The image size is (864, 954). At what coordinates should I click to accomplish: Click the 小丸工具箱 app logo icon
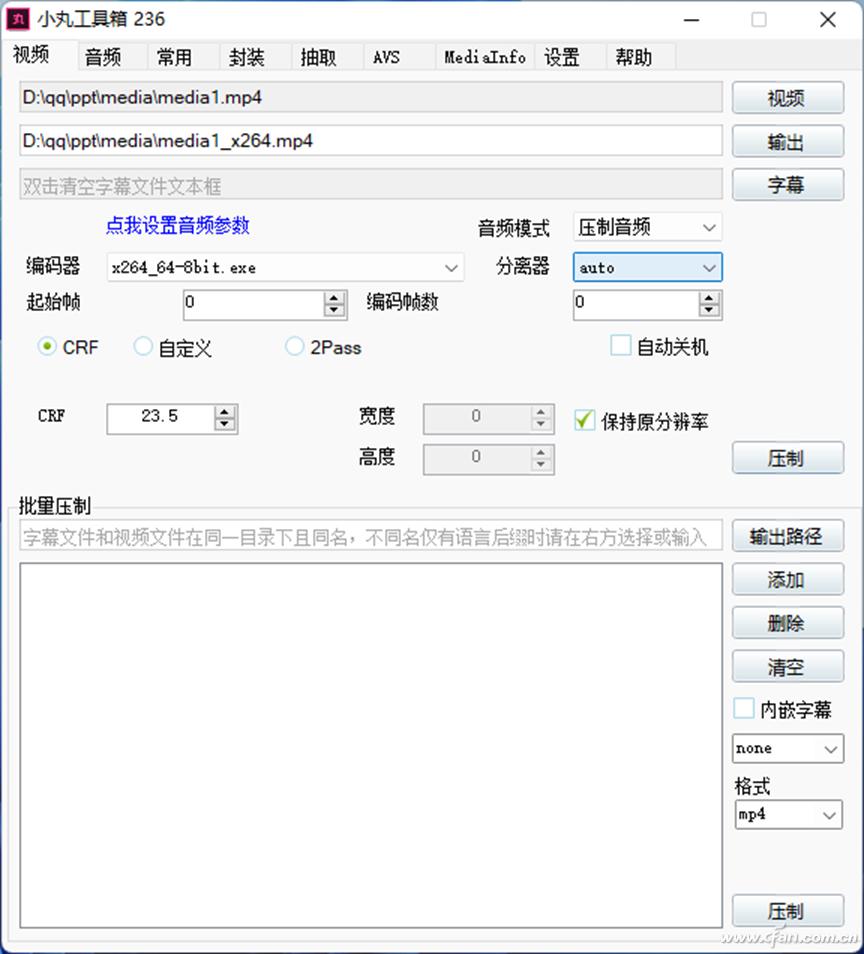pos(16,19)
